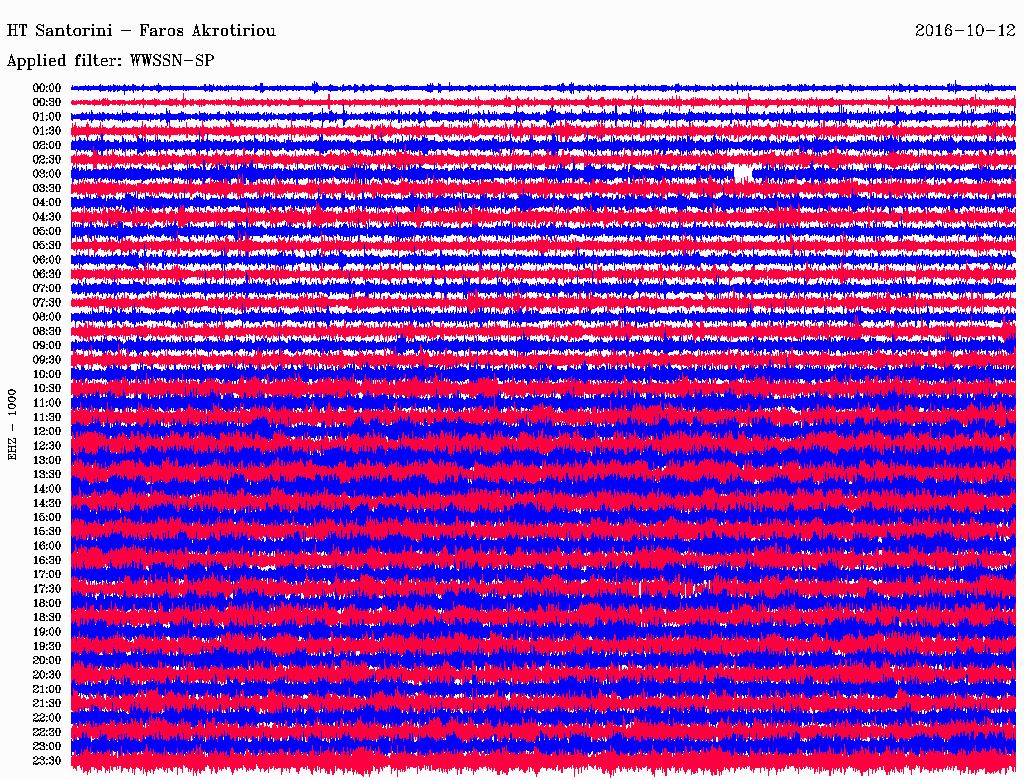Select the 16:30 time label

point(47,561)
